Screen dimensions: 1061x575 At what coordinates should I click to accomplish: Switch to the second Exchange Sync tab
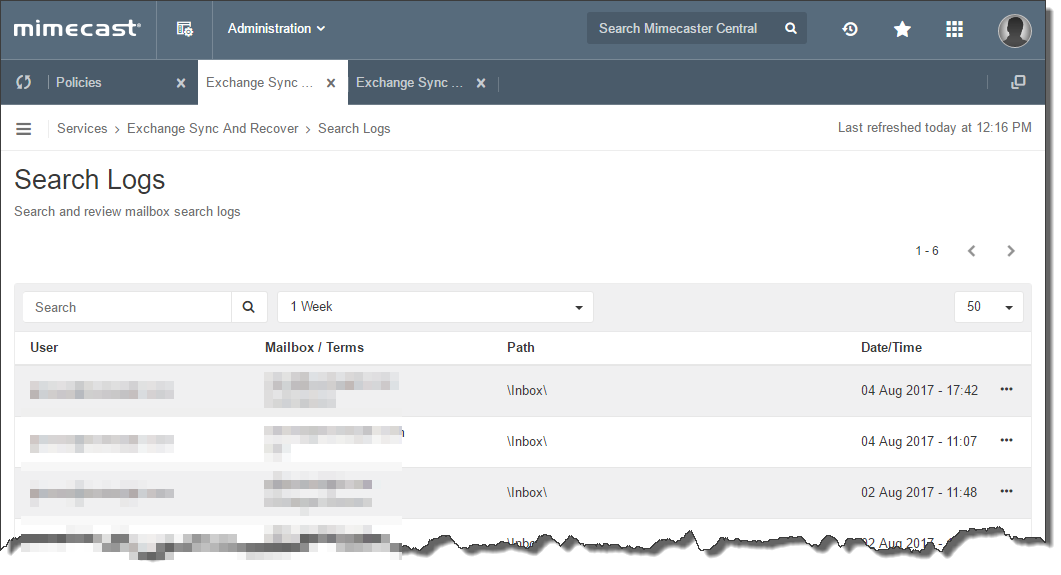click(409, 83)
